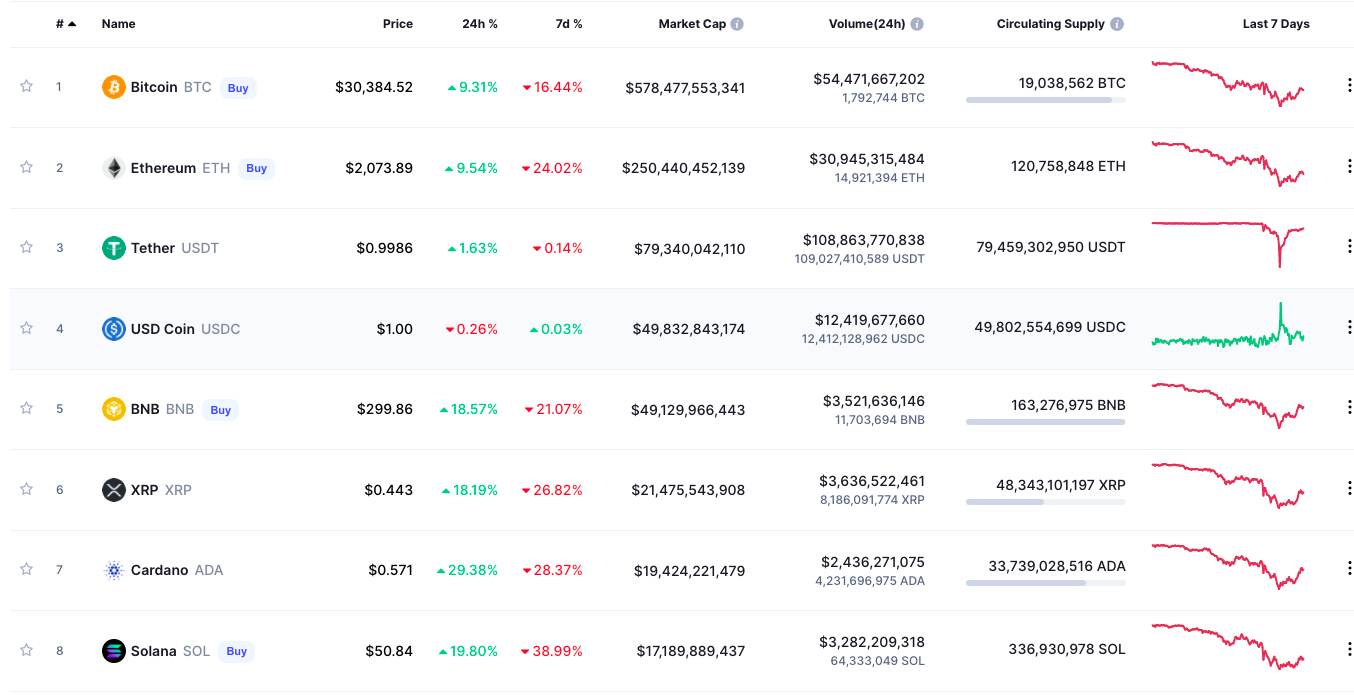Click Ethereum volume $30,945,315,484
The height and width of the screenshot is (697, 1354).
pos(867,159)
